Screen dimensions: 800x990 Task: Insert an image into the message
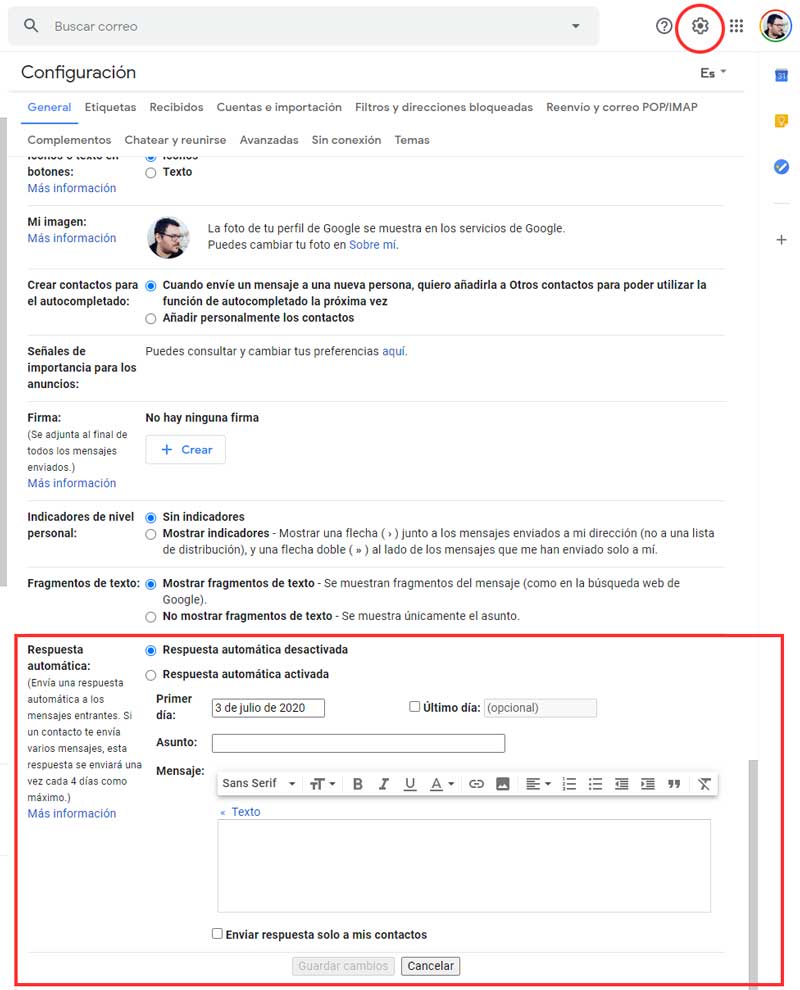point(502,784)
